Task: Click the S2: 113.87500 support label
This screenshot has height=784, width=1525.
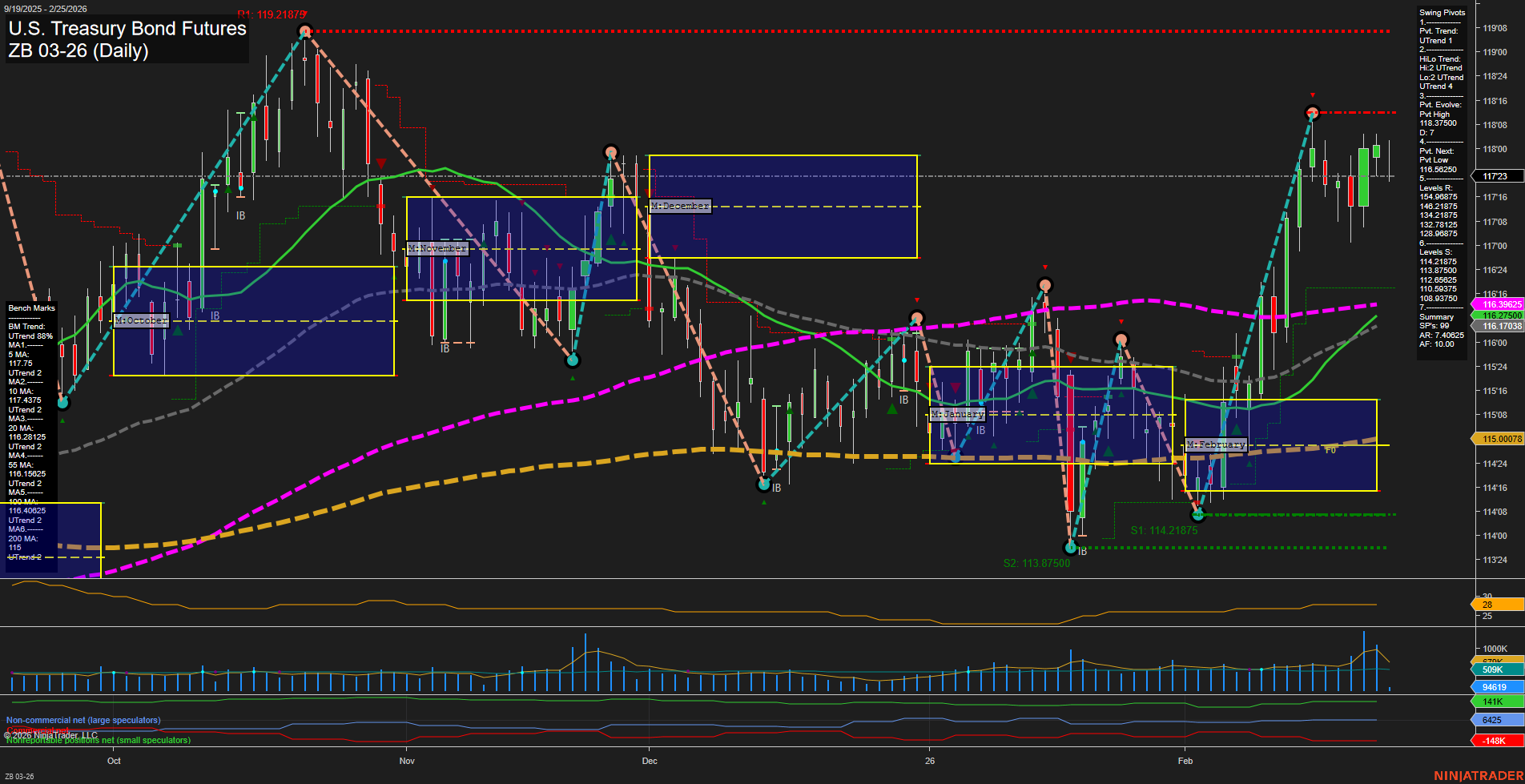Action: coord(1036,563)
